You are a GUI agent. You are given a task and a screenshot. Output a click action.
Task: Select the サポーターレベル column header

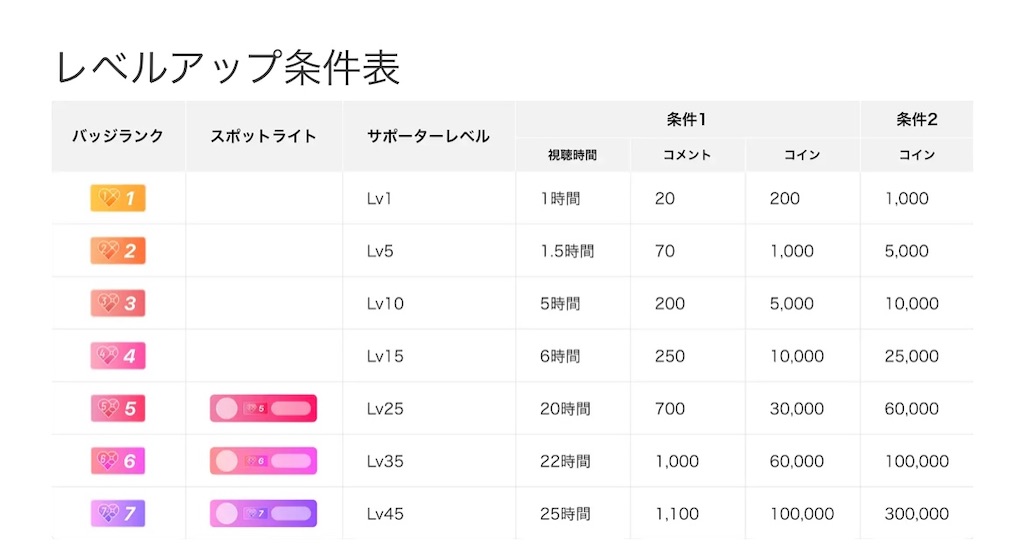[428, 136]
